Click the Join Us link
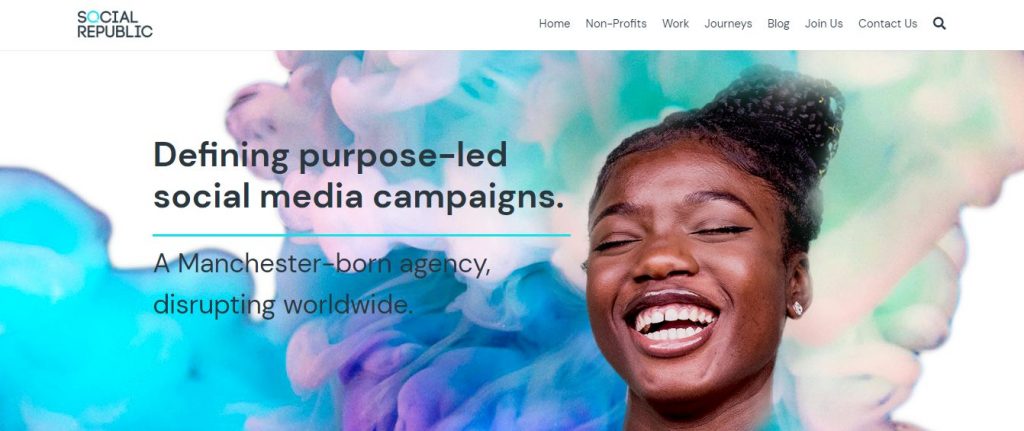 click(824, 24)
